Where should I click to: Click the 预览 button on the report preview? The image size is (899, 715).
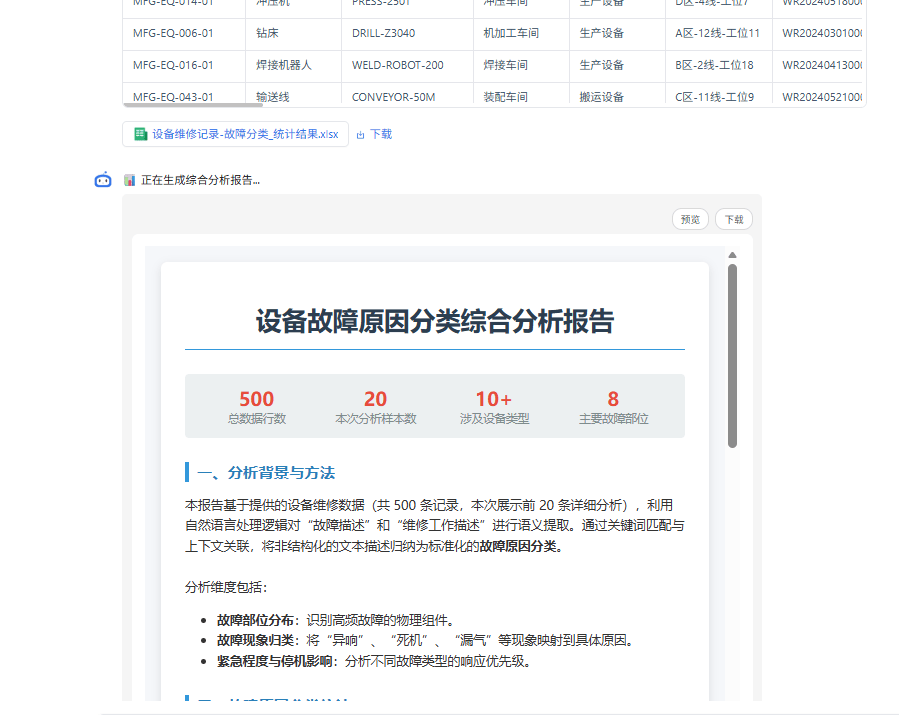690,219
